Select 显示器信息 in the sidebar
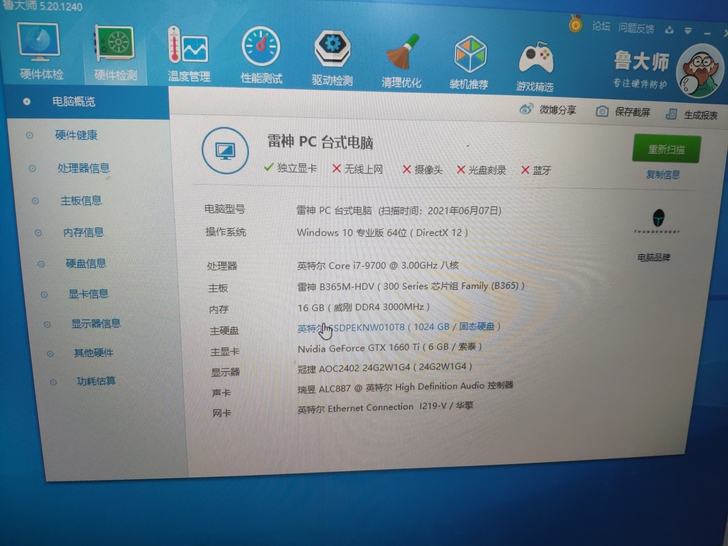Screen dimensions: 728x546 [96, 323]
